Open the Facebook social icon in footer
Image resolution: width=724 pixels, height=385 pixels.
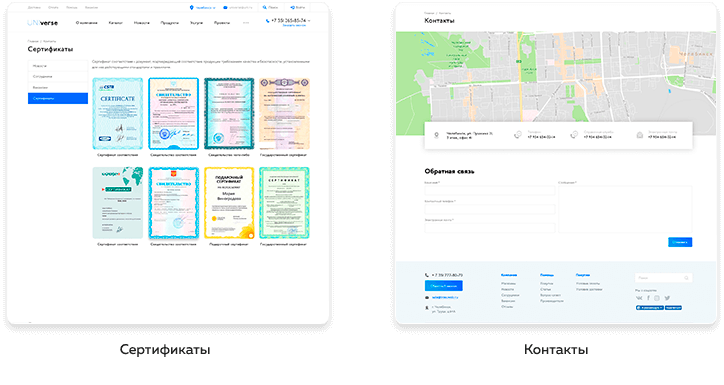point(648,298)
